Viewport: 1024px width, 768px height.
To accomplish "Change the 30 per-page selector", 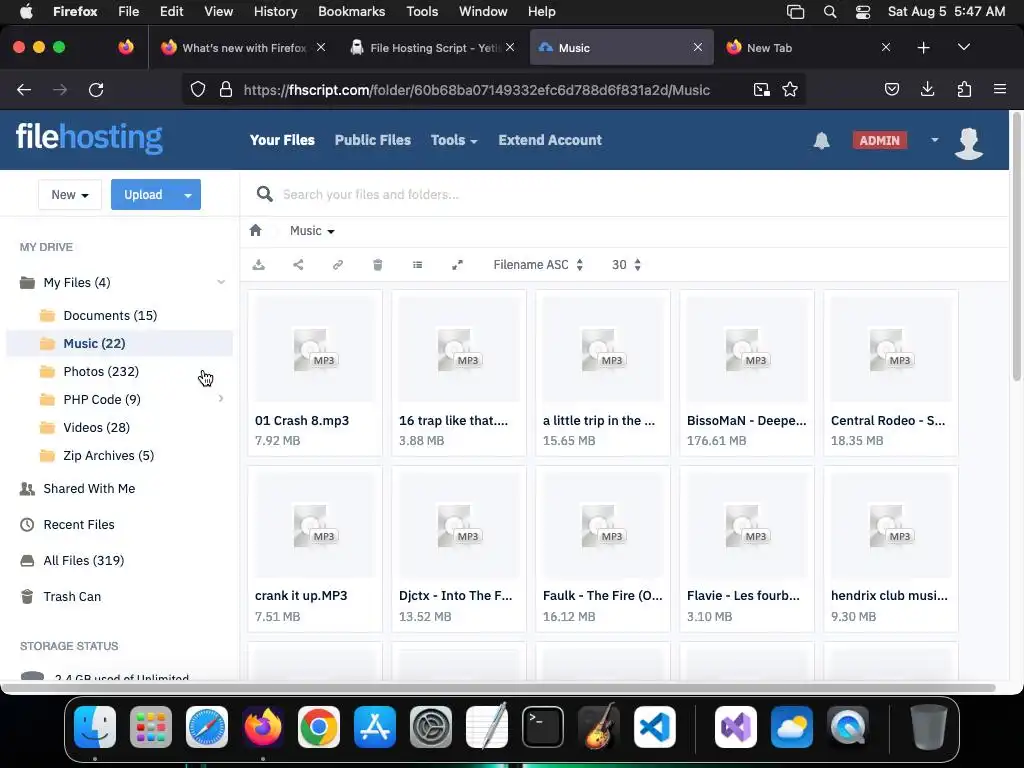I will coord(626,264).
